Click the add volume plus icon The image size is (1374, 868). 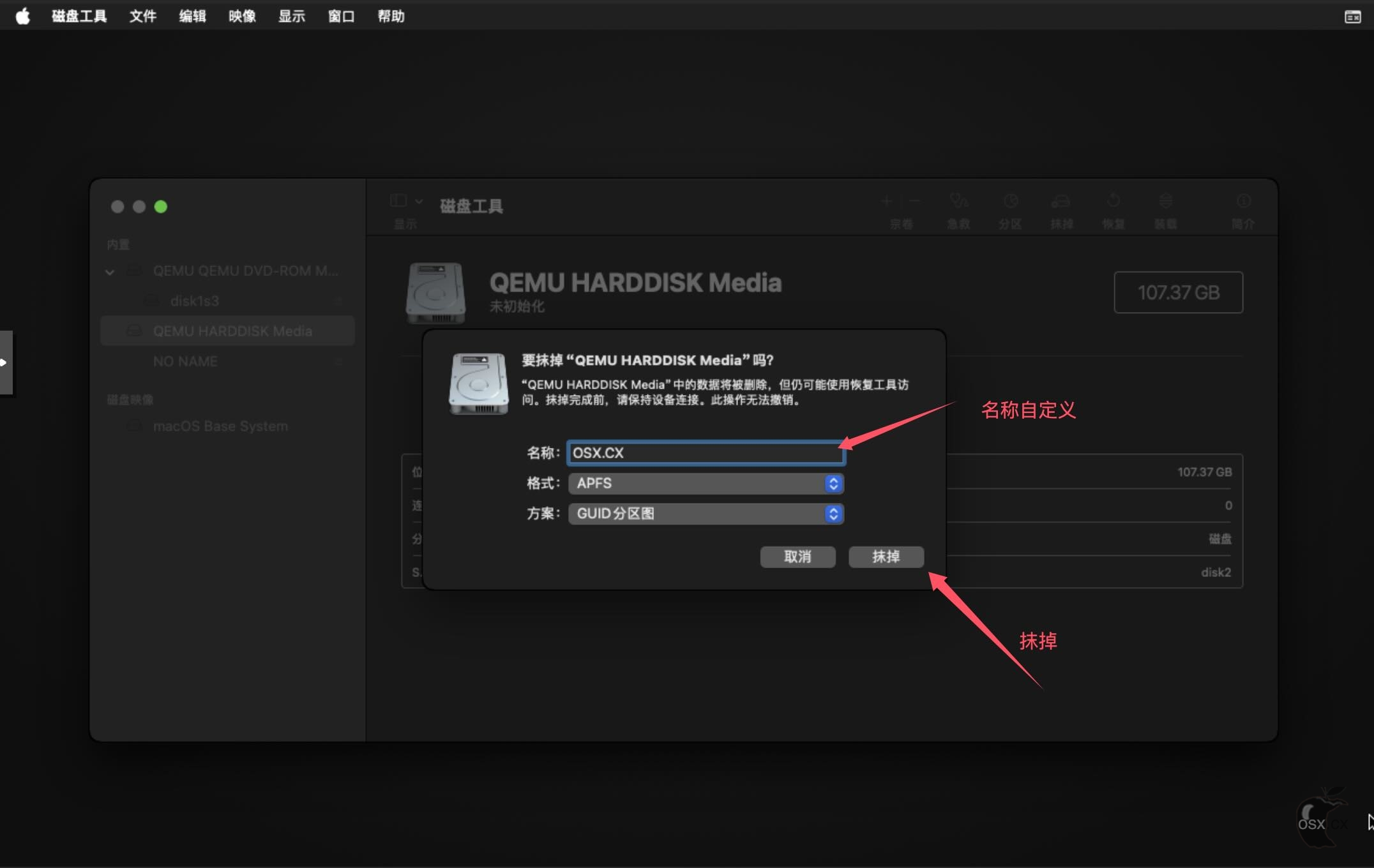click(x=886, y=201)
